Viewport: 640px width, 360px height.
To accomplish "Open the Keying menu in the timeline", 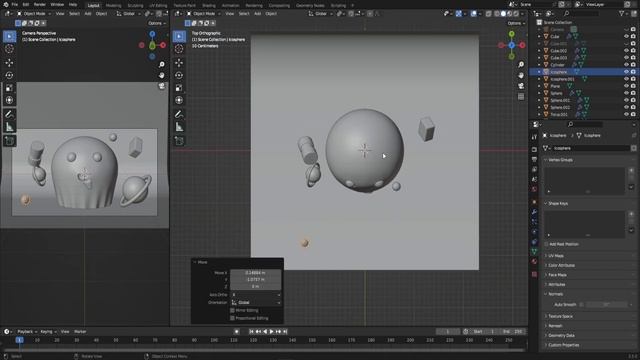I will (x=48, y=332).
